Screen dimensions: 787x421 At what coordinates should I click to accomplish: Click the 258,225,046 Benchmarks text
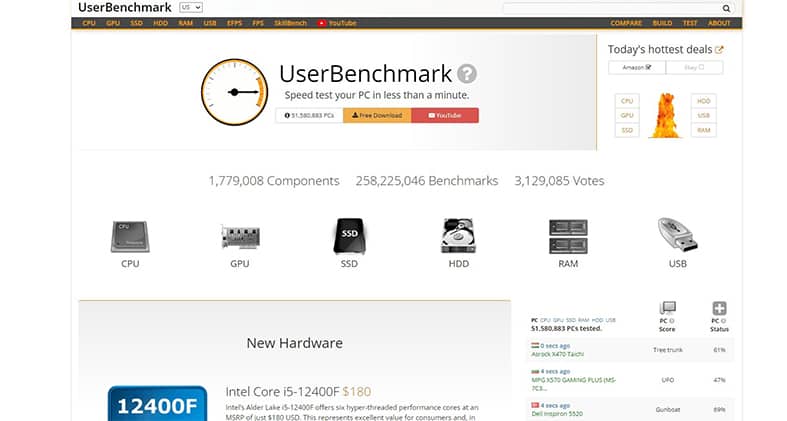tap(427, 181)
